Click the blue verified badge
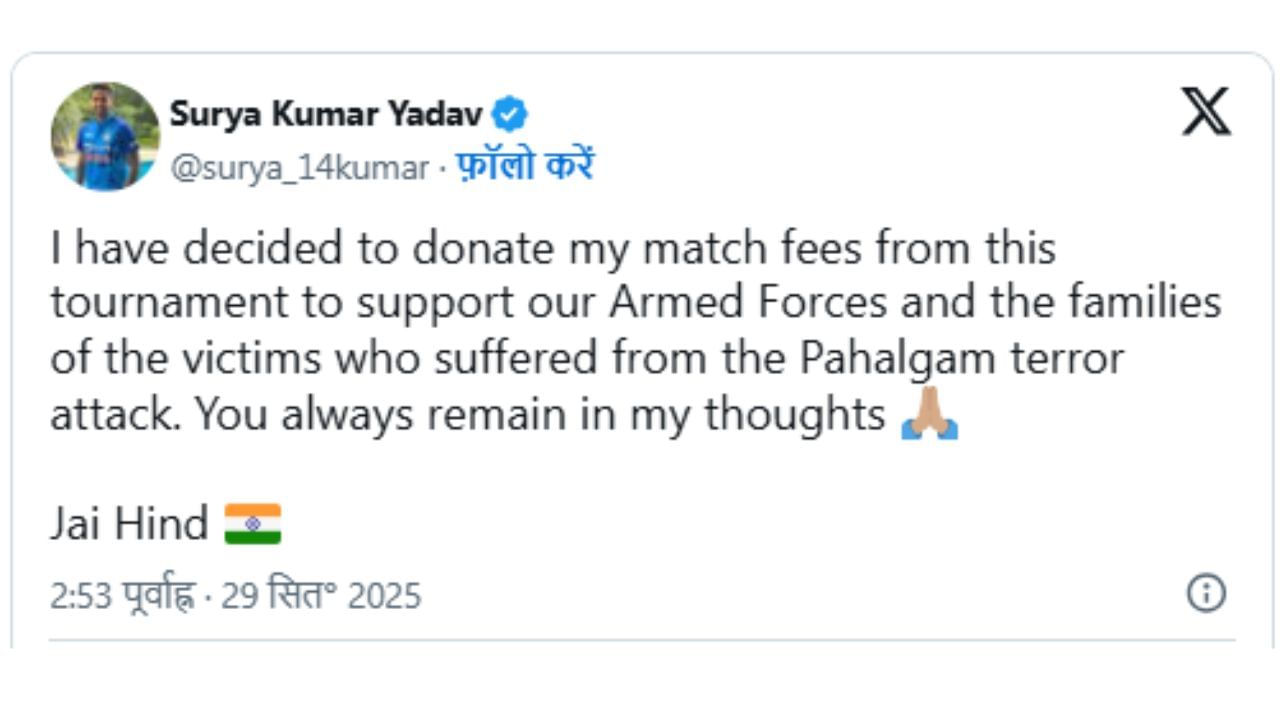The image size is (1280, 720). (511, 115)
